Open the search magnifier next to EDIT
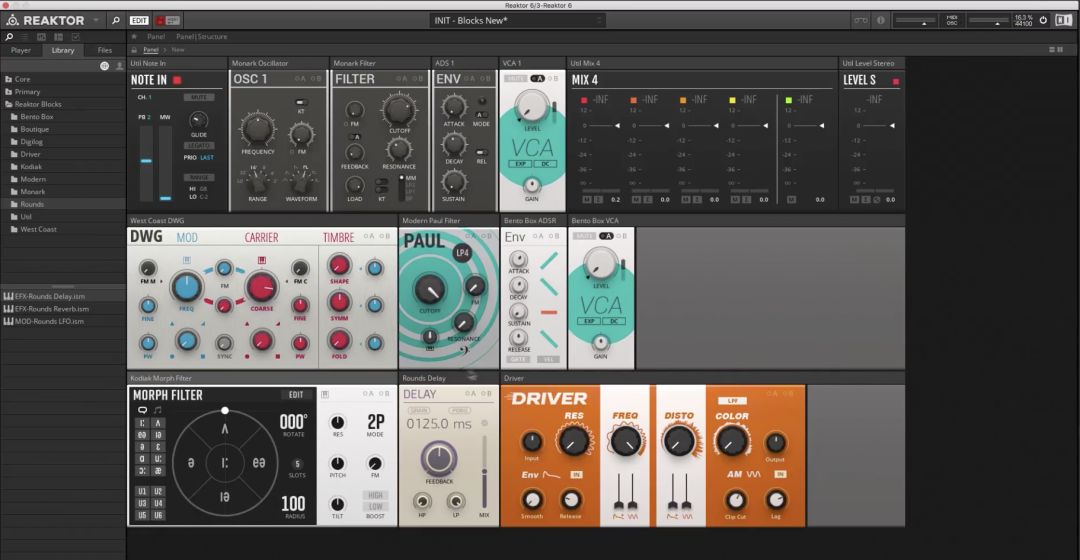This screenshot has width=1080, height=560. pos(116,20)
